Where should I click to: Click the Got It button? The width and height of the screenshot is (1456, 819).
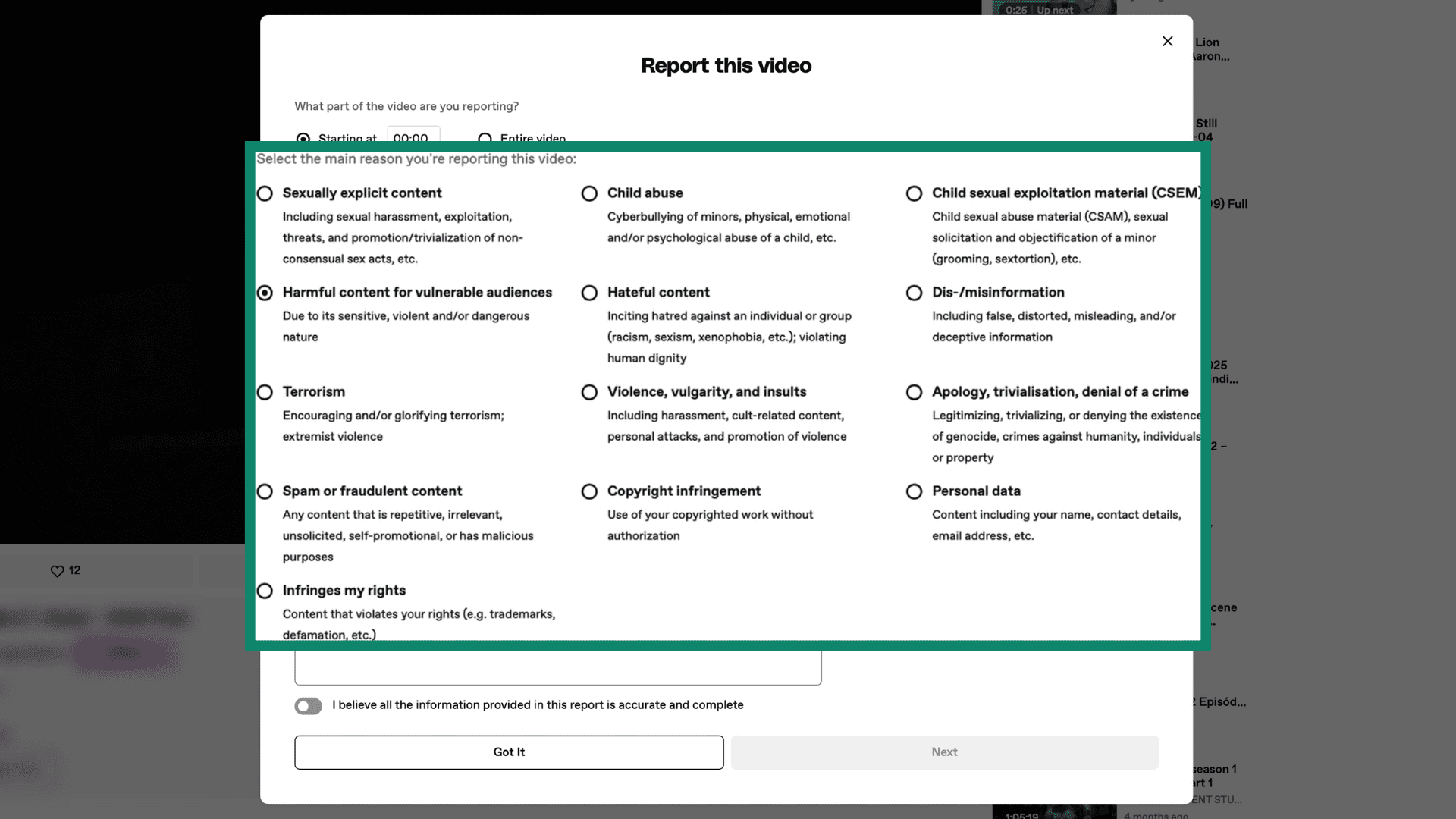509,752
